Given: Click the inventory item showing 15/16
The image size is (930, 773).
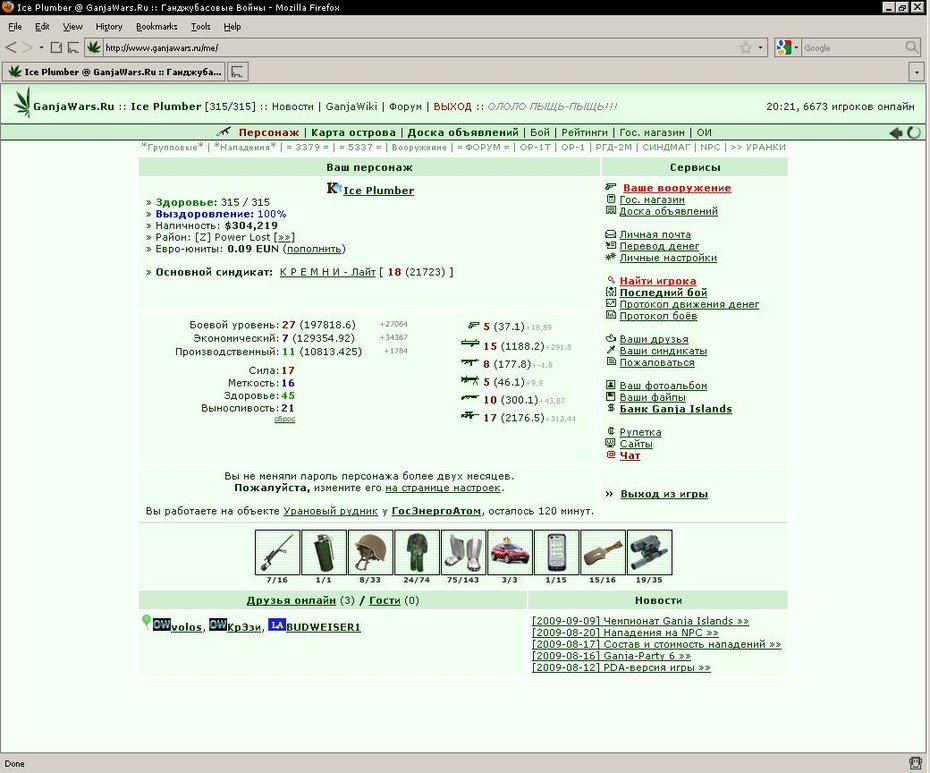Looking at the screenshot, I should tap(603, 552).
